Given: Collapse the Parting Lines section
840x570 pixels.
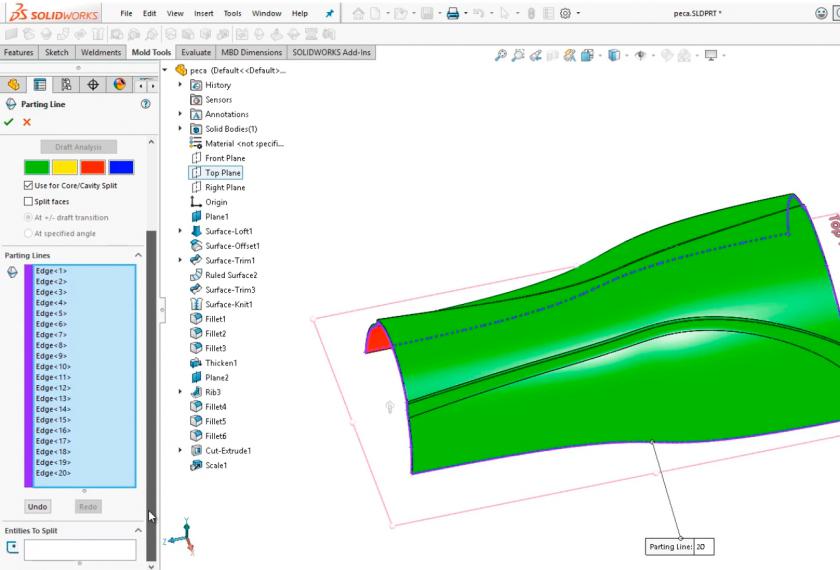Looking at the screenshot, I should tap(138, 256).
